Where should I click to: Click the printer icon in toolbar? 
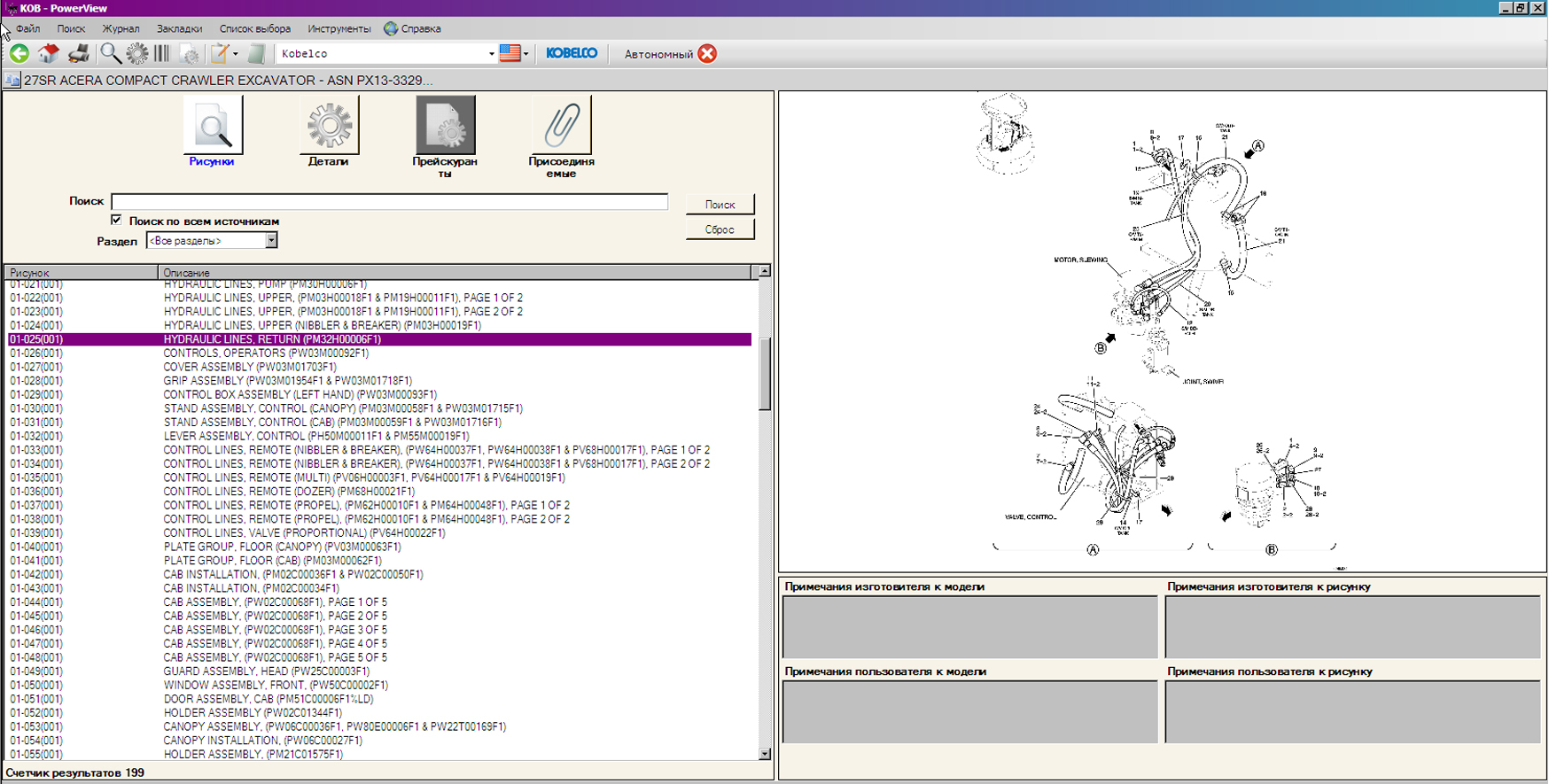point(79,54)
